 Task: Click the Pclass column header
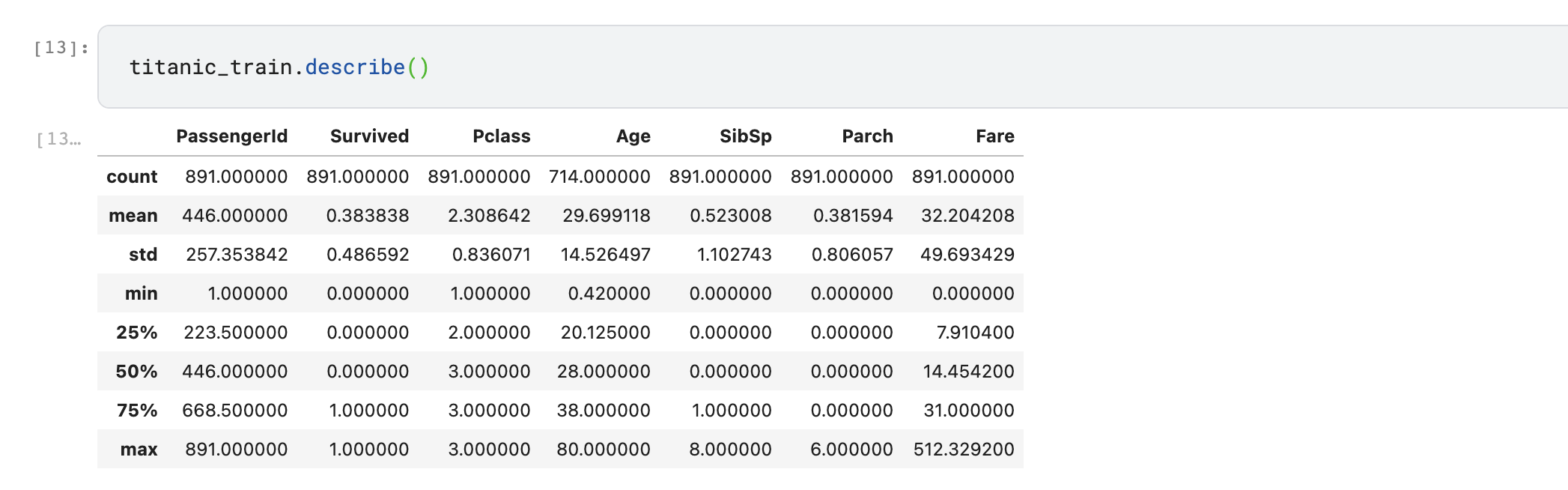pos(502,136)
